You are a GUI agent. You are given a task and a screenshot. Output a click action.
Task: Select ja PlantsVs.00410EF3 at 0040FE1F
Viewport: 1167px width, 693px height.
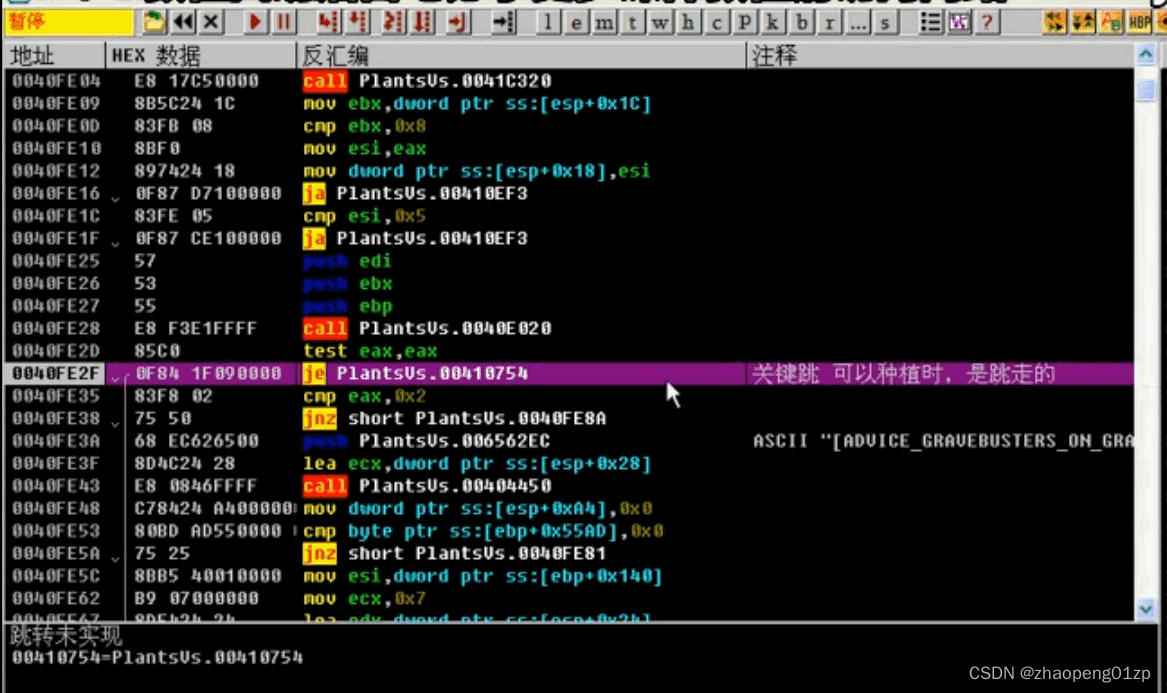pos(415,238)
